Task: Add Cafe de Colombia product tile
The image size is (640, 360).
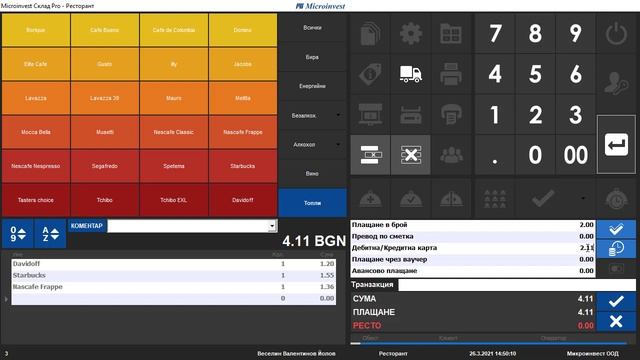Action: [x=174, y=30]
